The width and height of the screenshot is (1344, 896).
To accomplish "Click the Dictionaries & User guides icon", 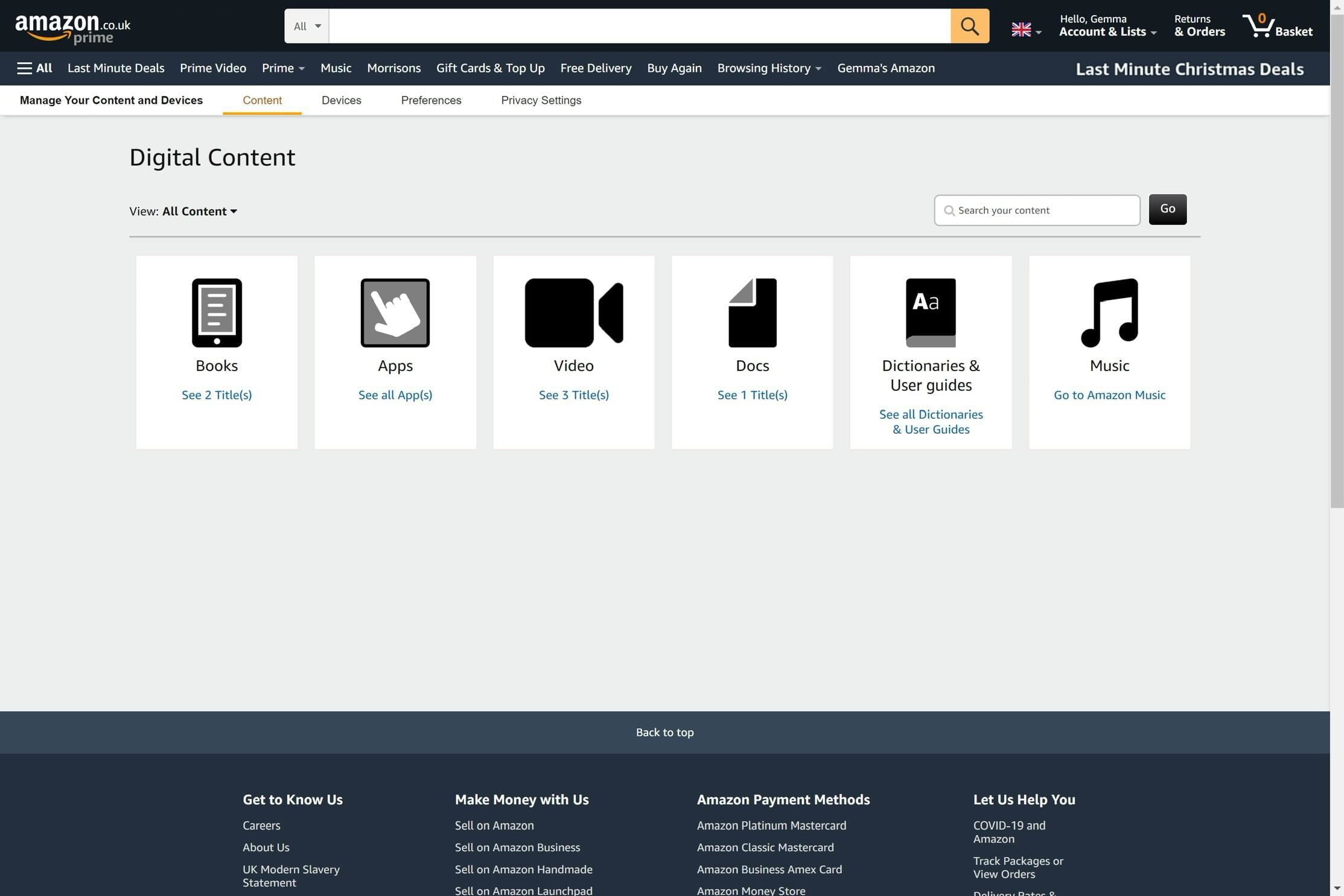I will point(930,312).
